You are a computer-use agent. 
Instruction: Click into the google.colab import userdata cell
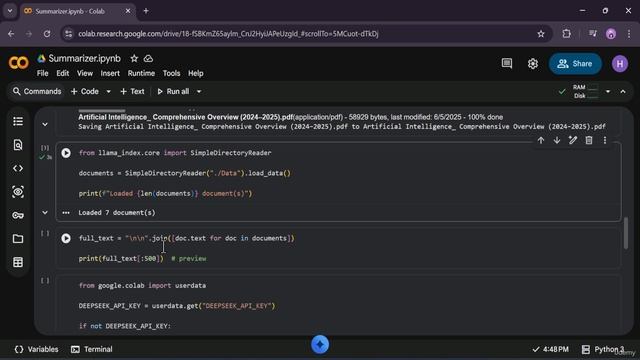point(339,305)
